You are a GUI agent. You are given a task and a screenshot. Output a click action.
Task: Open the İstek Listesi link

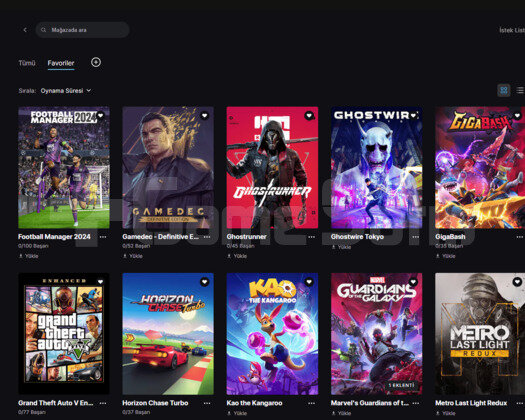click(512, 30)
